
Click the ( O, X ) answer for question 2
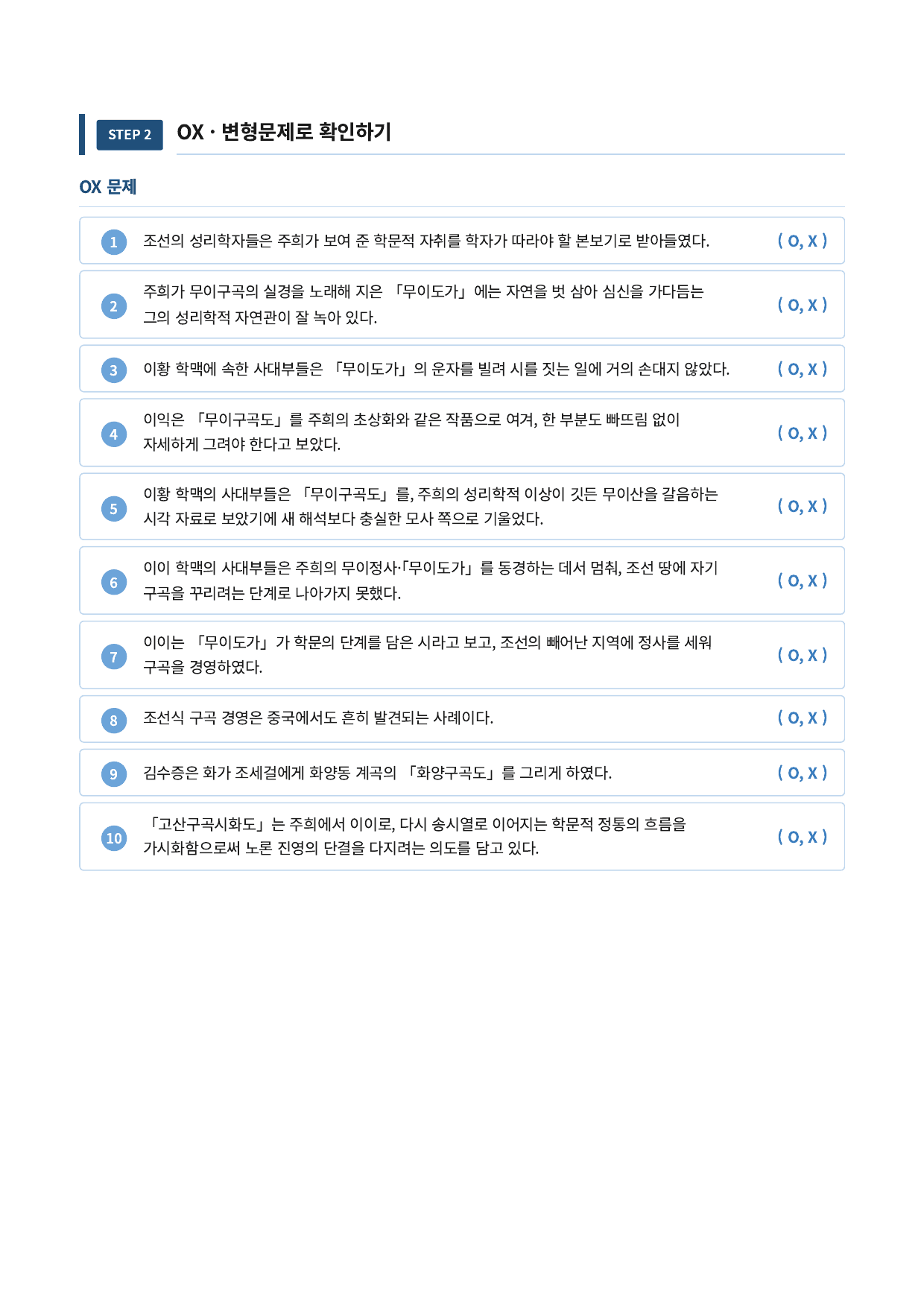(803, 305)
